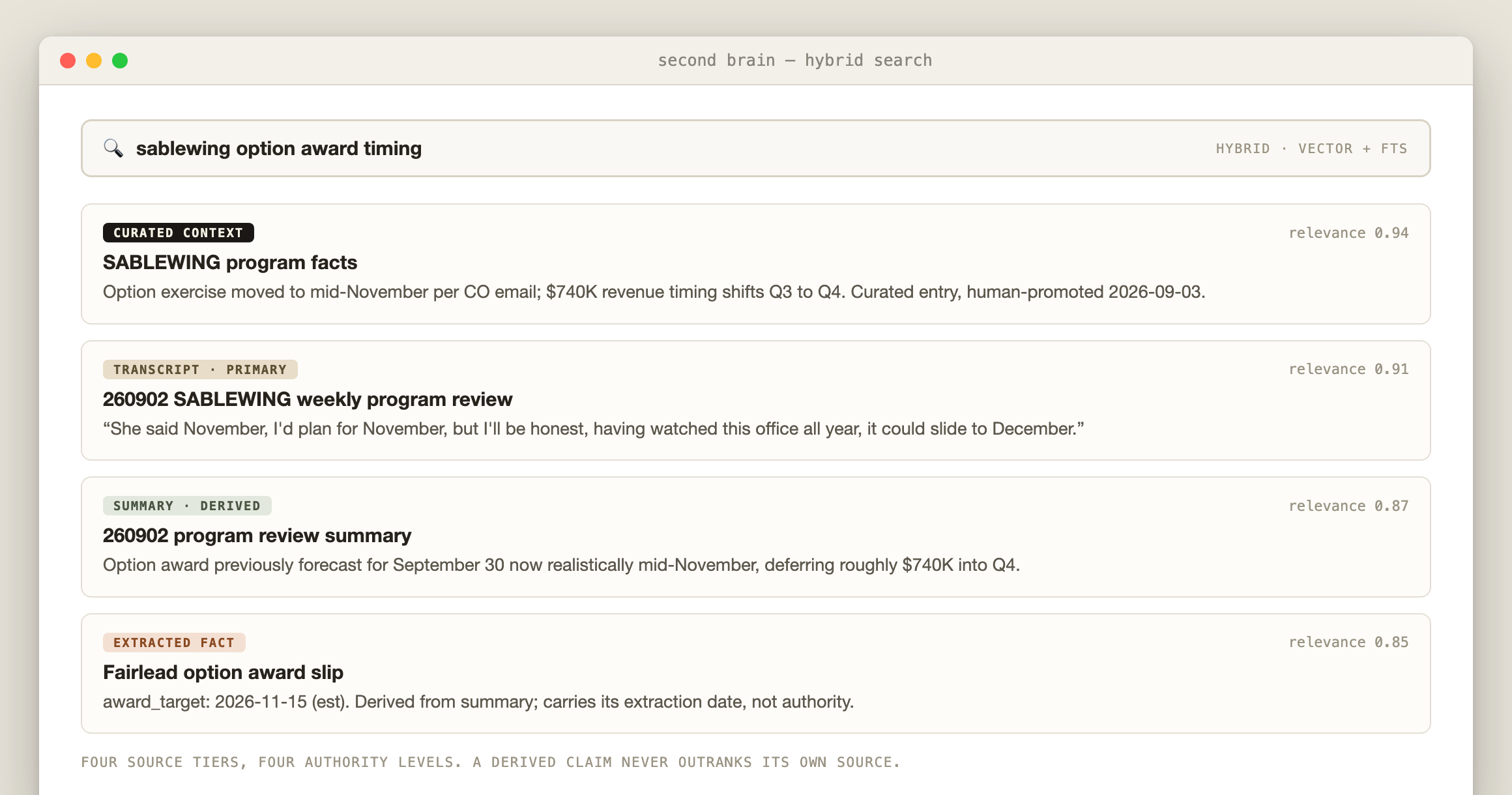Screen dimensions: 1512x795
Task: Open the SABLEWING program facts result
Action: click(x=230, y=263)
